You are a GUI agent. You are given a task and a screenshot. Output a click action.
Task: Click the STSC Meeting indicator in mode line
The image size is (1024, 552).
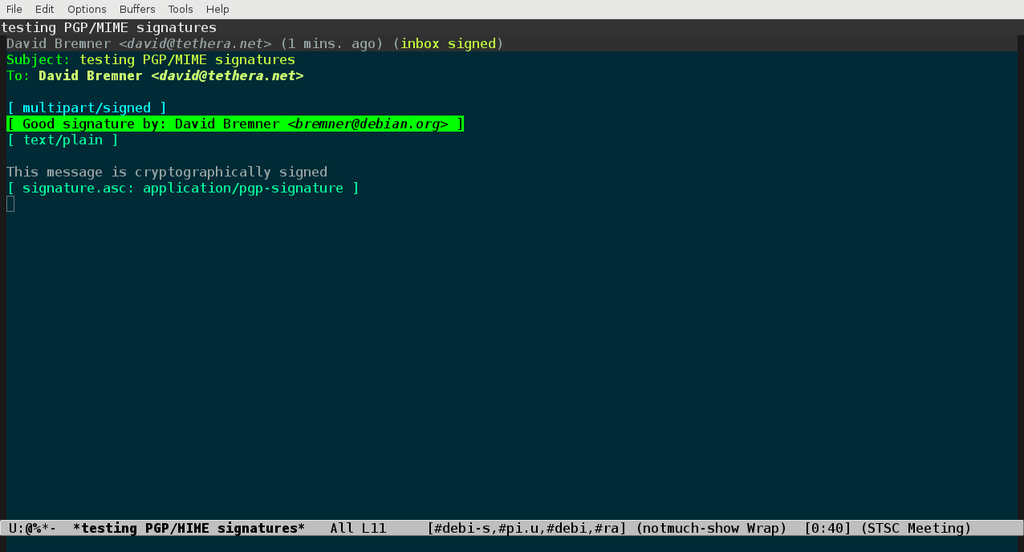pos(915,528)
